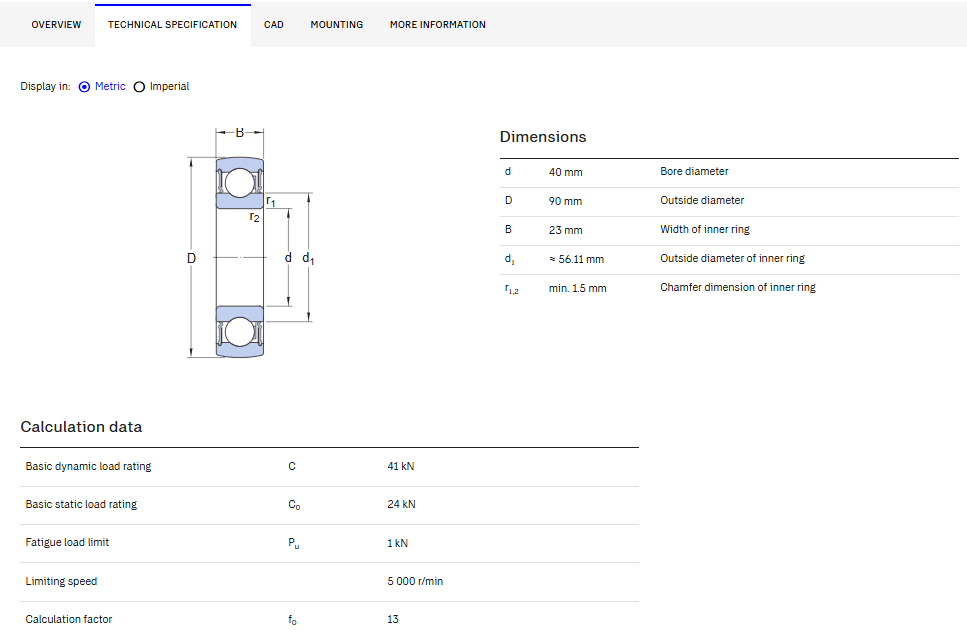Click the Bore diameter description

694,171
